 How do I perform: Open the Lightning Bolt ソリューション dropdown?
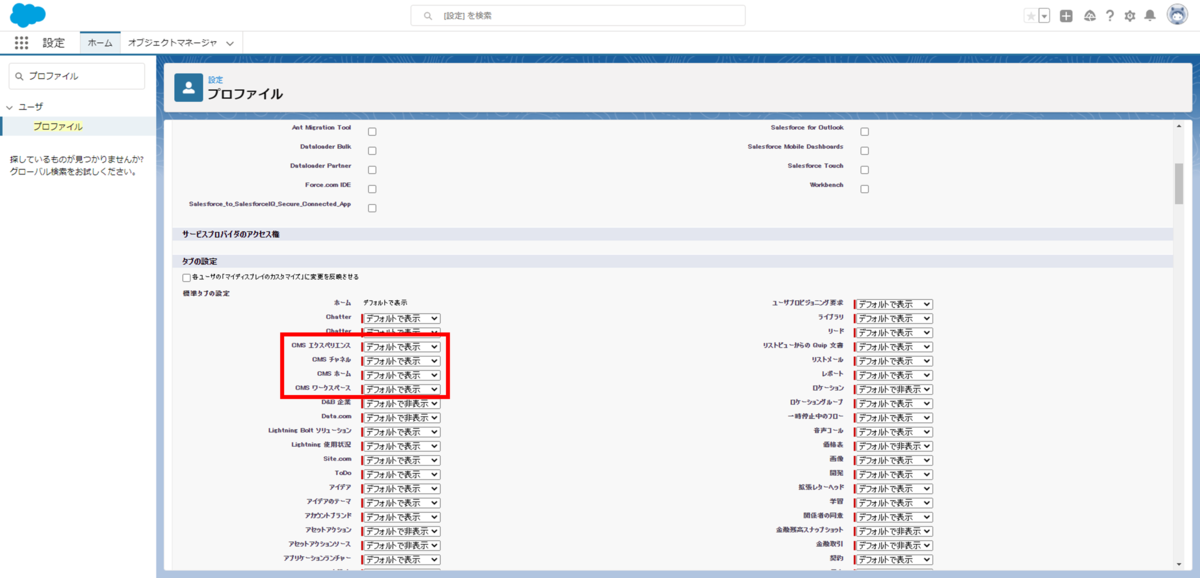tap(401, 431)
